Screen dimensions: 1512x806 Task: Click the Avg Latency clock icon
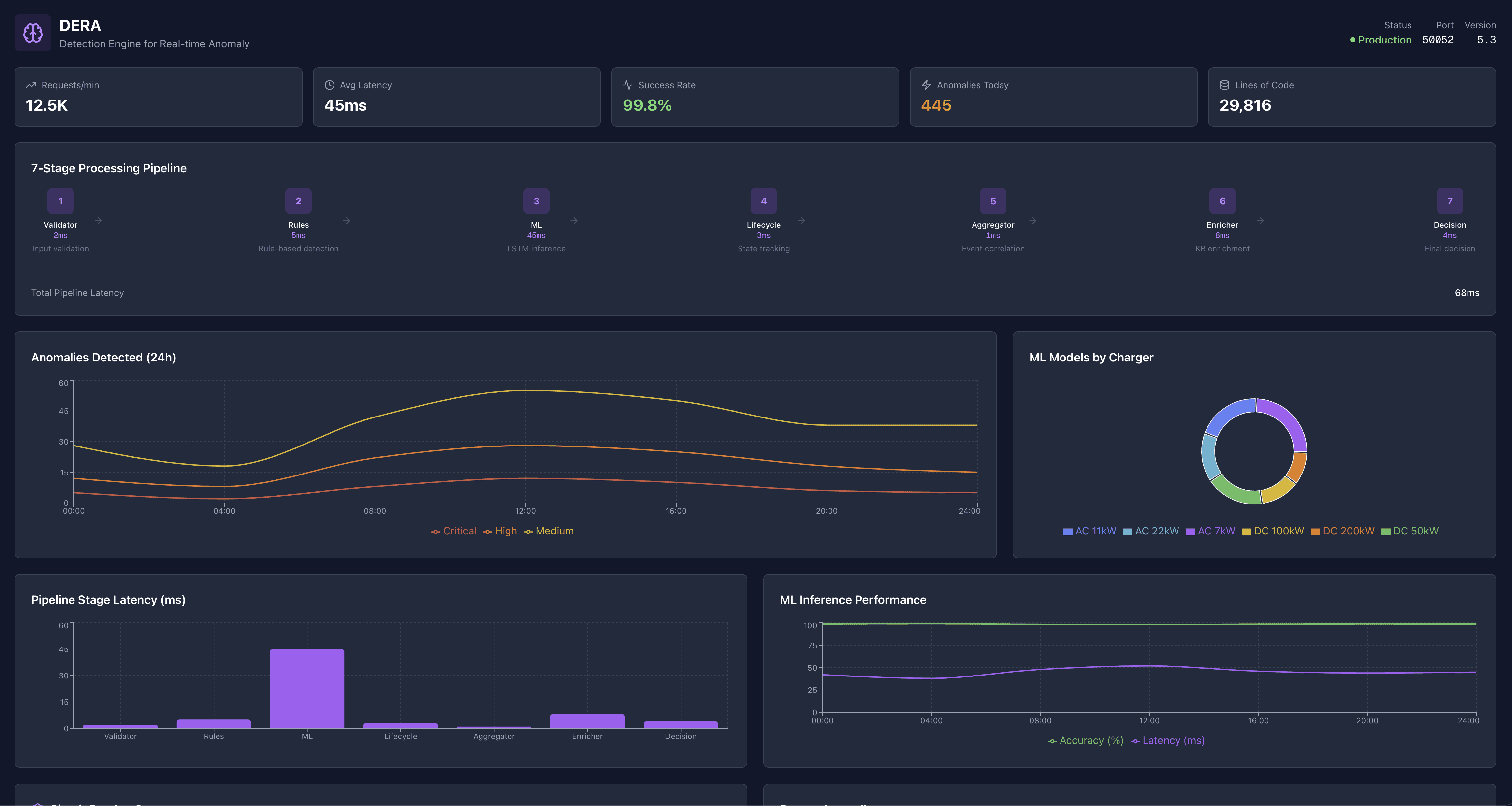(329, 85)
